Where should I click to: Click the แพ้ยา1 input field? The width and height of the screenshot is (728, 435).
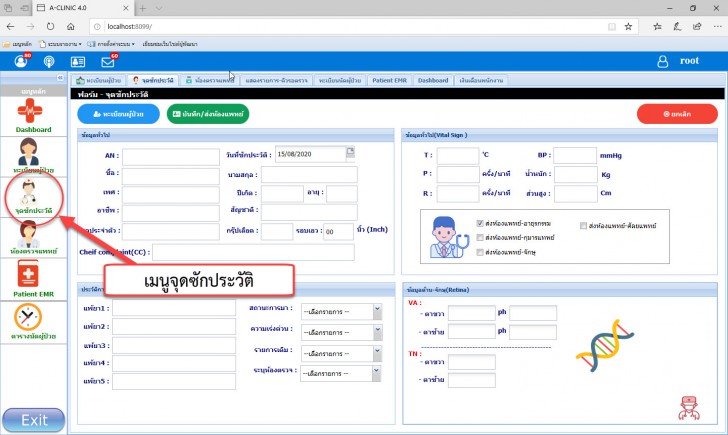point(174,308)
